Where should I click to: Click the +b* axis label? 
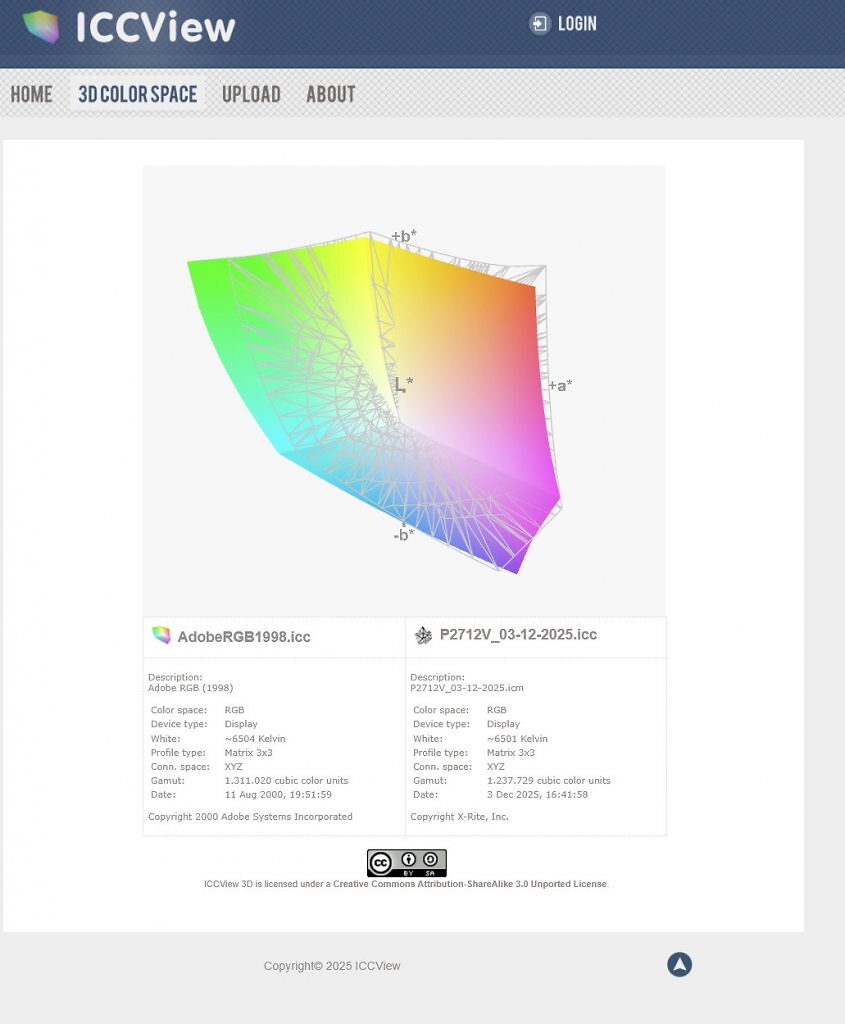pyautogui.click(x=404, y=236)
